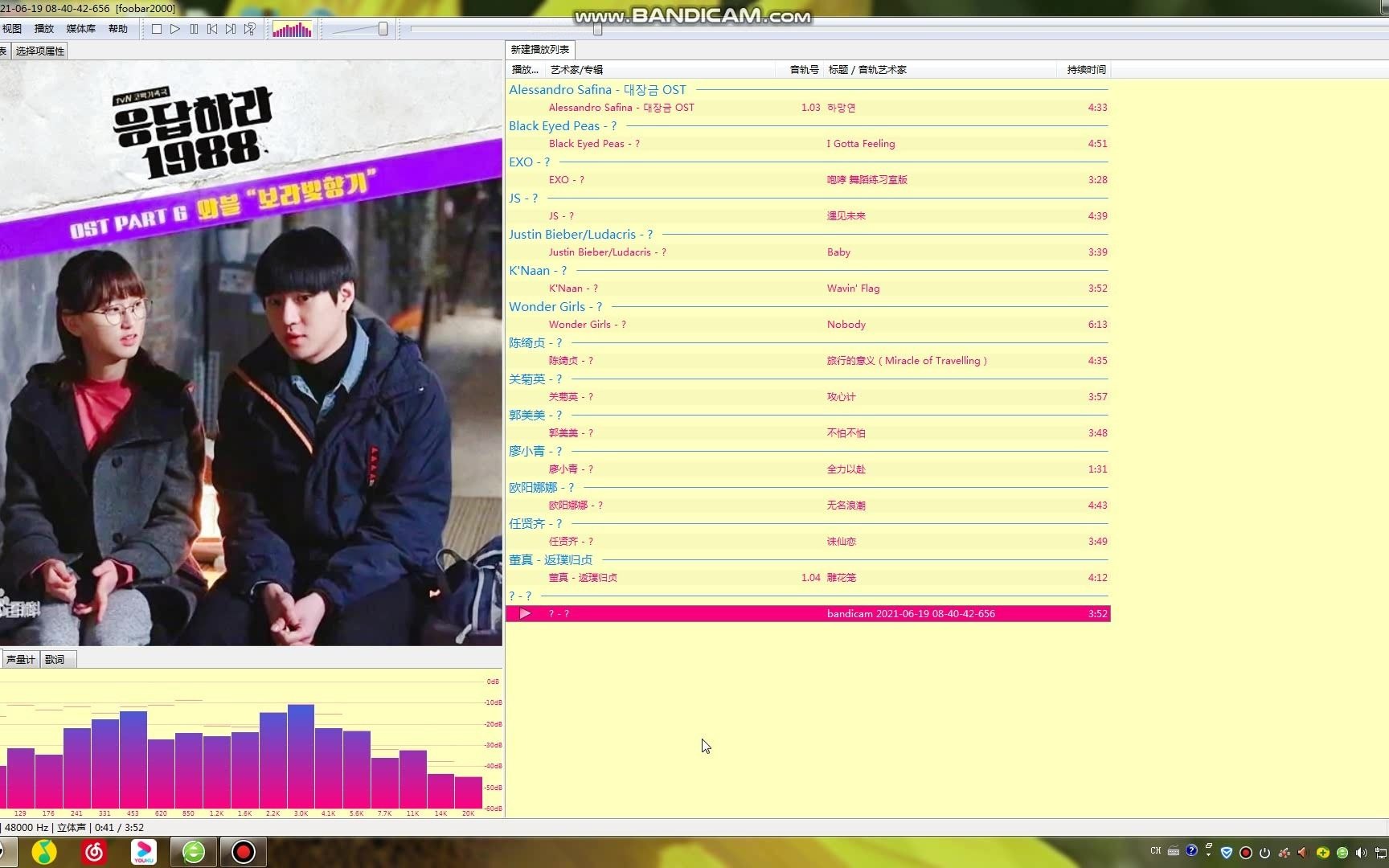Click the CH input language tray indicator
1389x868 pixels.
[1155, 851]
